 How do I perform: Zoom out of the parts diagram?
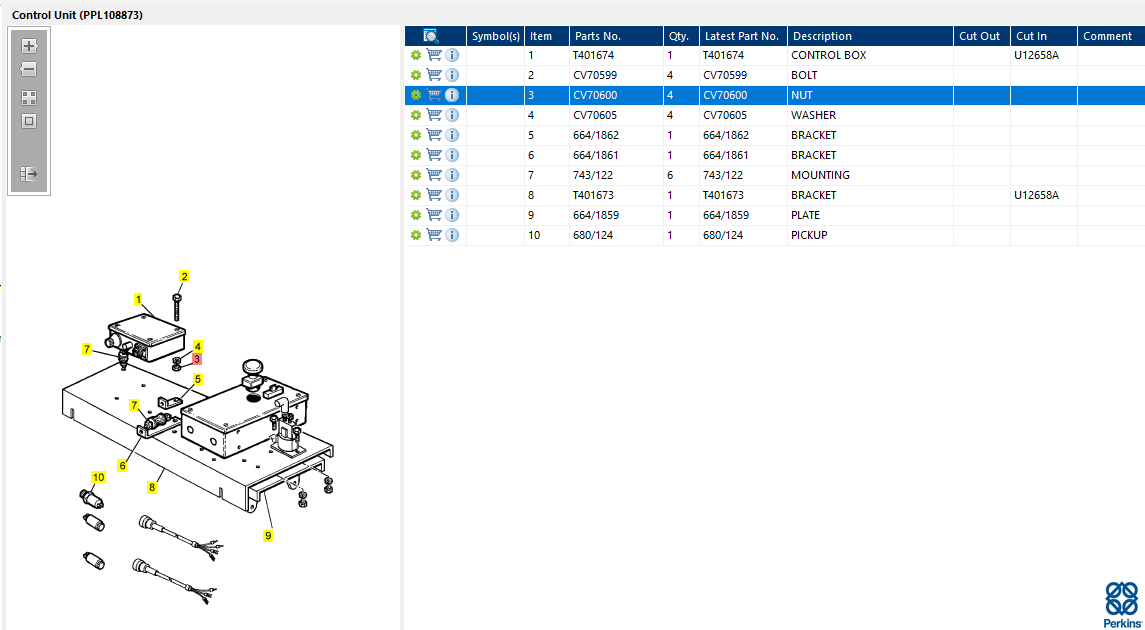pos(29,70)
